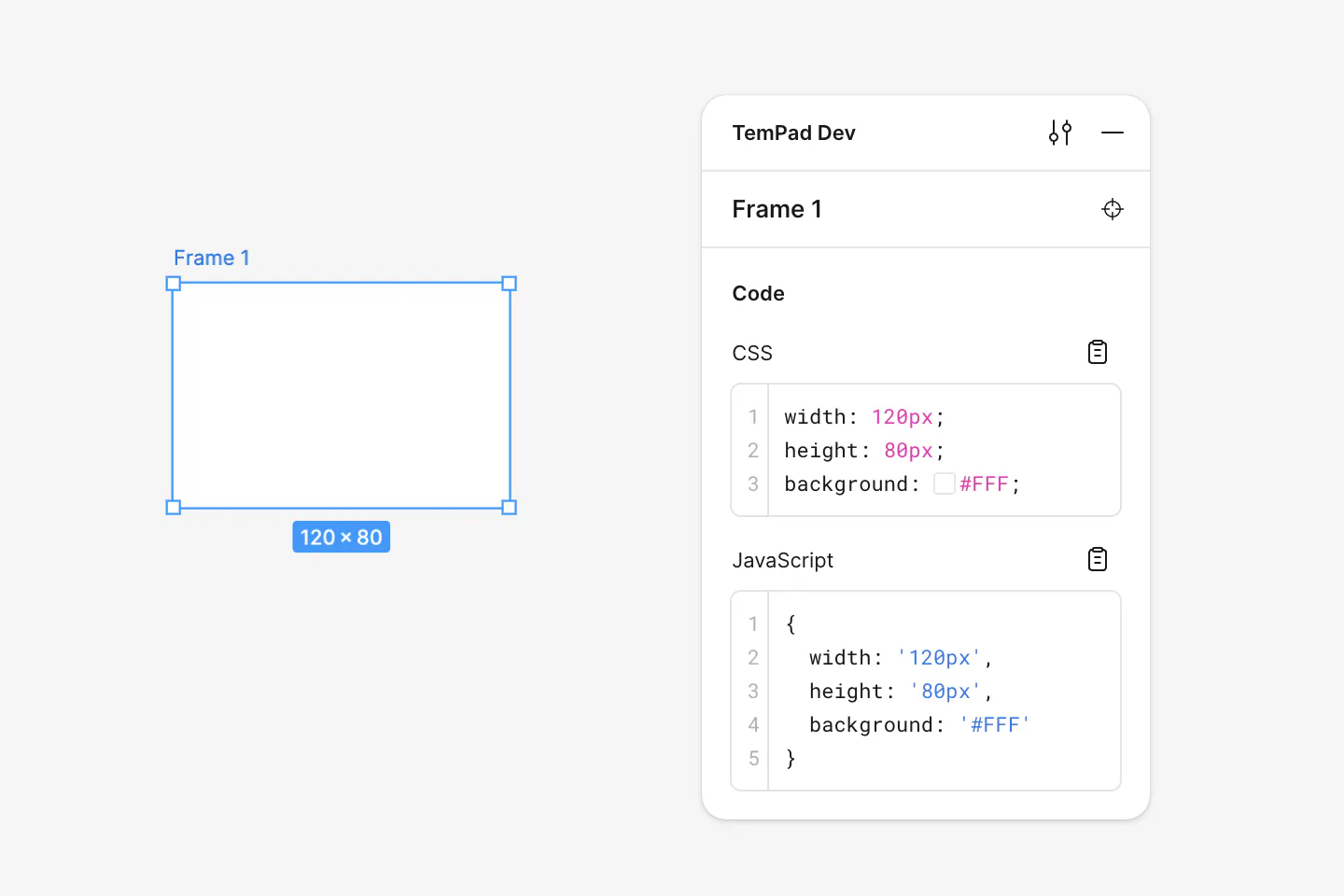
Task: Minimize the TemPad Dev panel
Action: pos(1113,133)
